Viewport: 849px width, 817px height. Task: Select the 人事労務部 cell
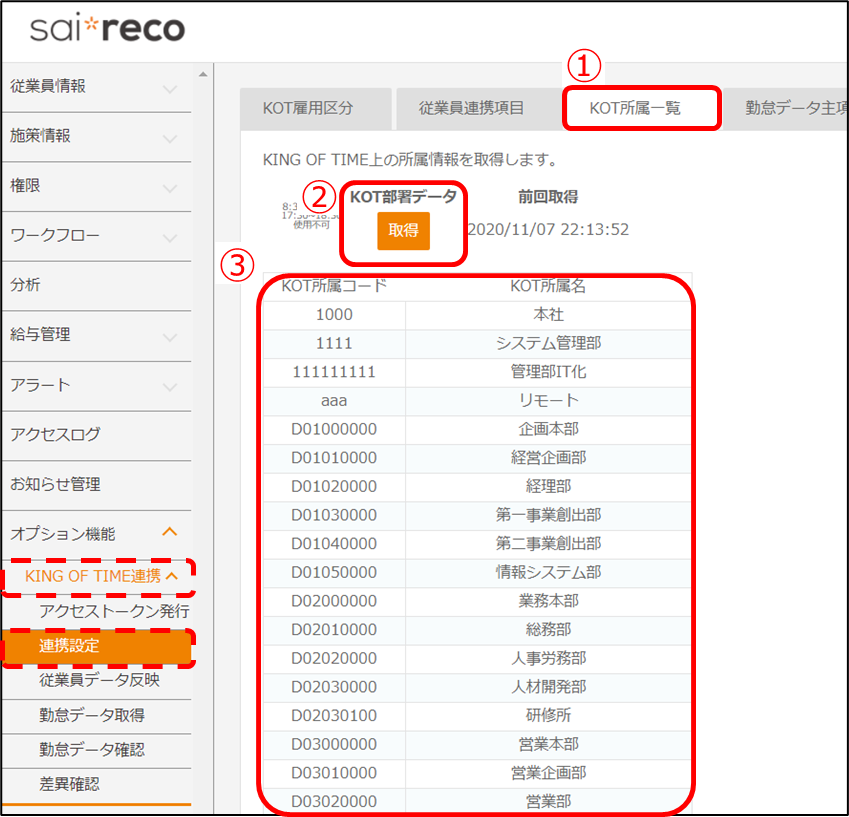pos(548,658)
